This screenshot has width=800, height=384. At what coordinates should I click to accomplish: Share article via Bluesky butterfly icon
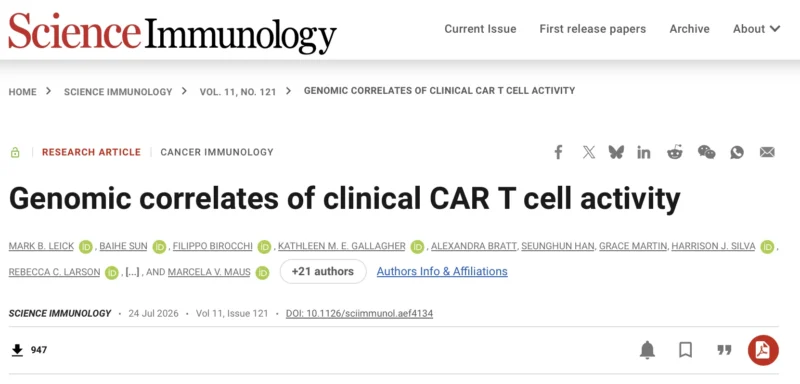(616, 152)
